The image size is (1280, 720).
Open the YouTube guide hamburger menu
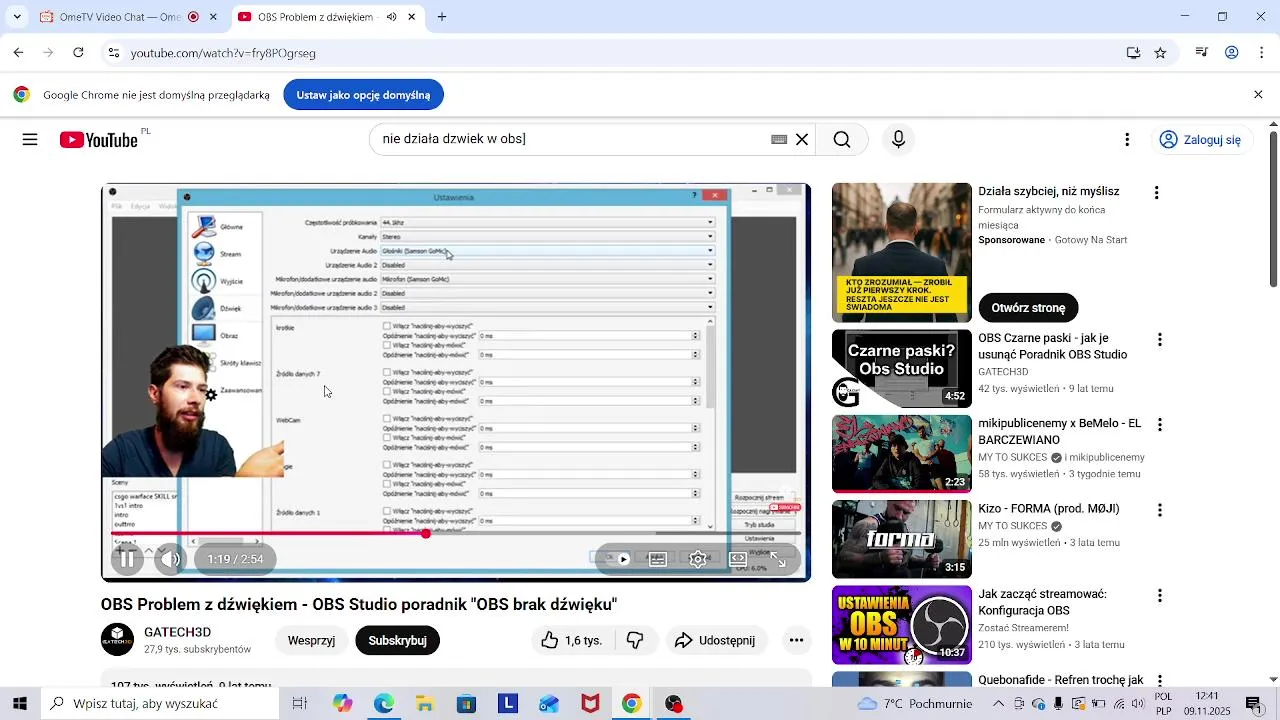[x=30, y=140]
